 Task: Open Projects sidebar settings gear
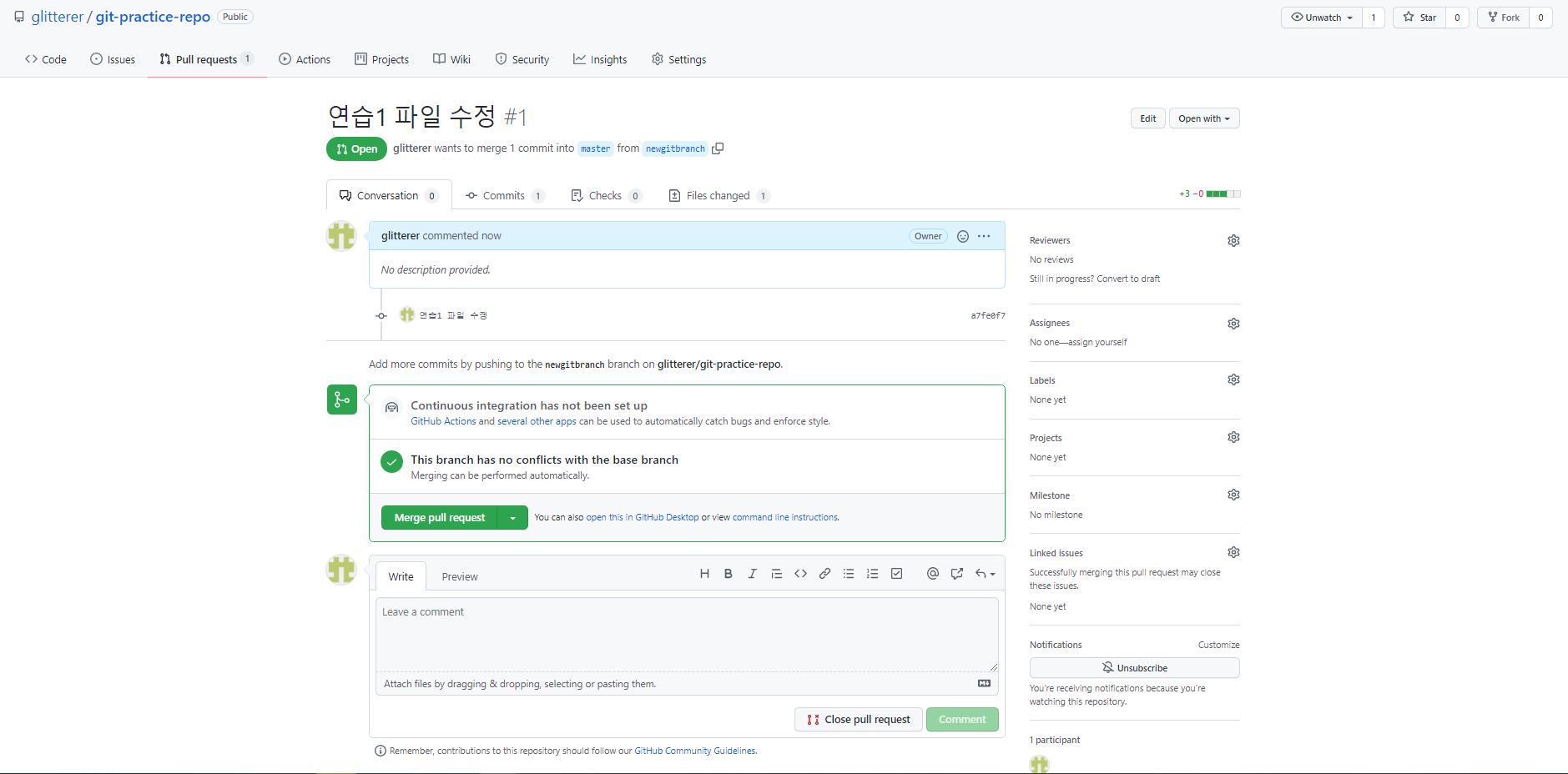click(x=1233, y=438)
